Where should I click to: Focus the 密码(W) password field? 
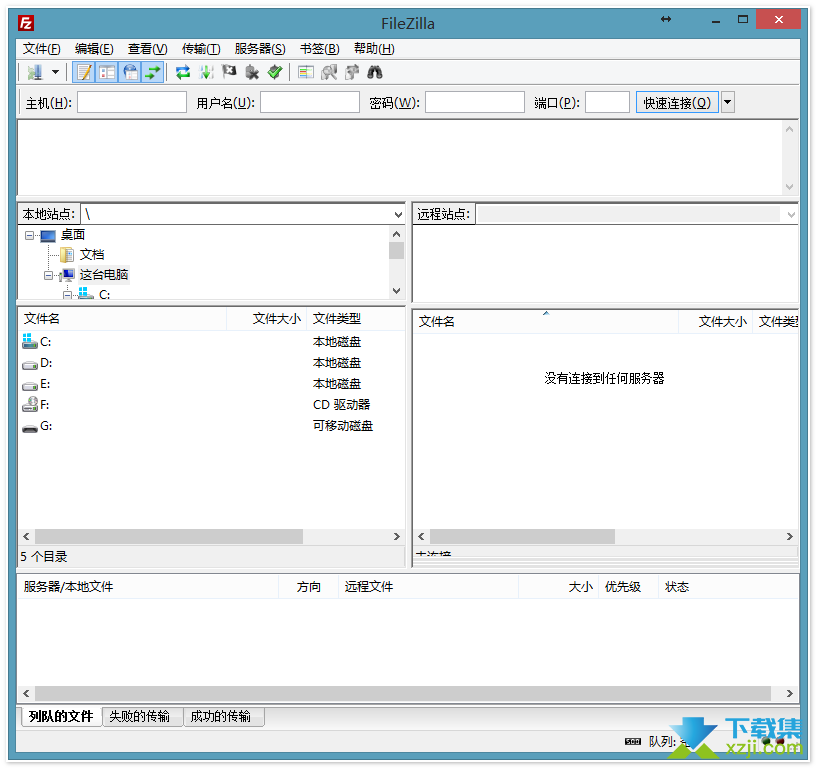tap(475, 102)
